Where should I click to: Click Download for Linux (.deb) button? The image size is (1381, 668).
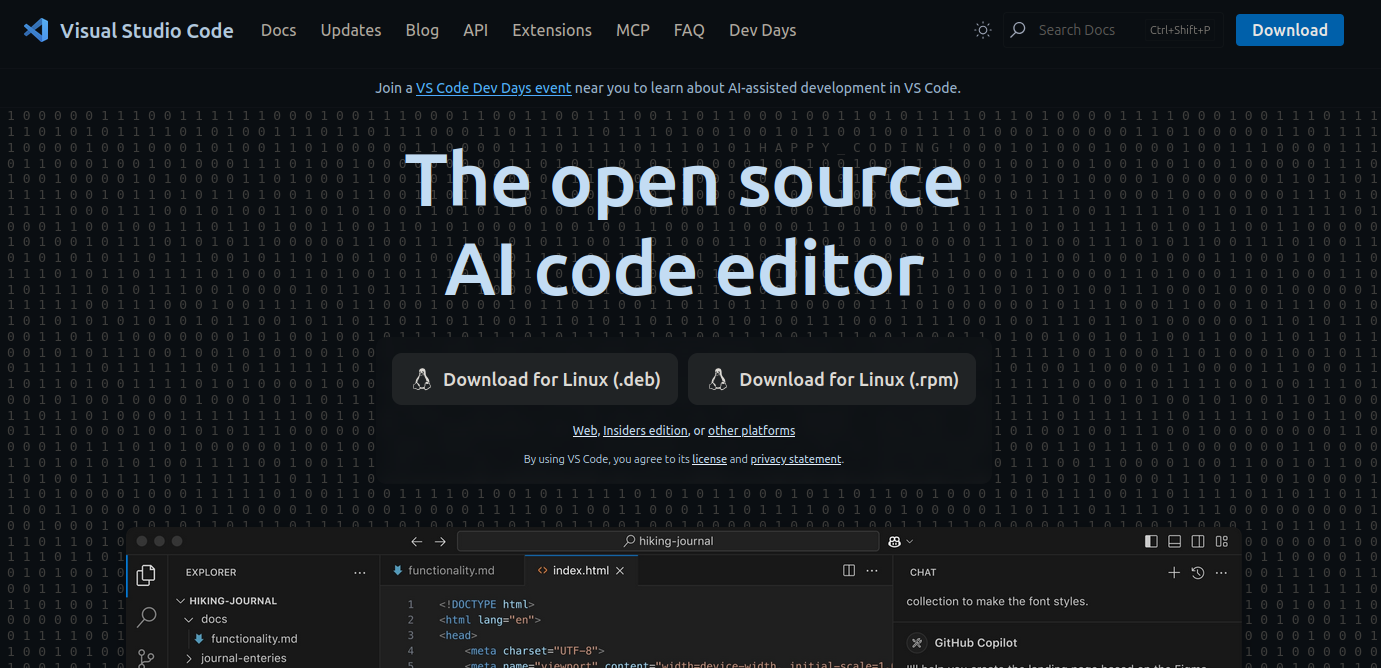point(535,379)
